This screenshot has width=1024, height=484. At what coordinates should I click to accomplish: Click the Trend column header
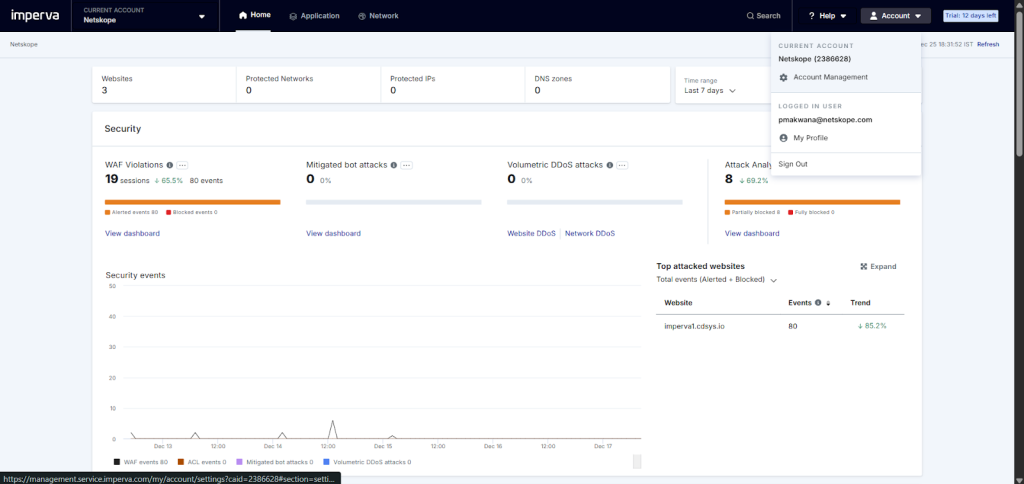coord(860,303)
